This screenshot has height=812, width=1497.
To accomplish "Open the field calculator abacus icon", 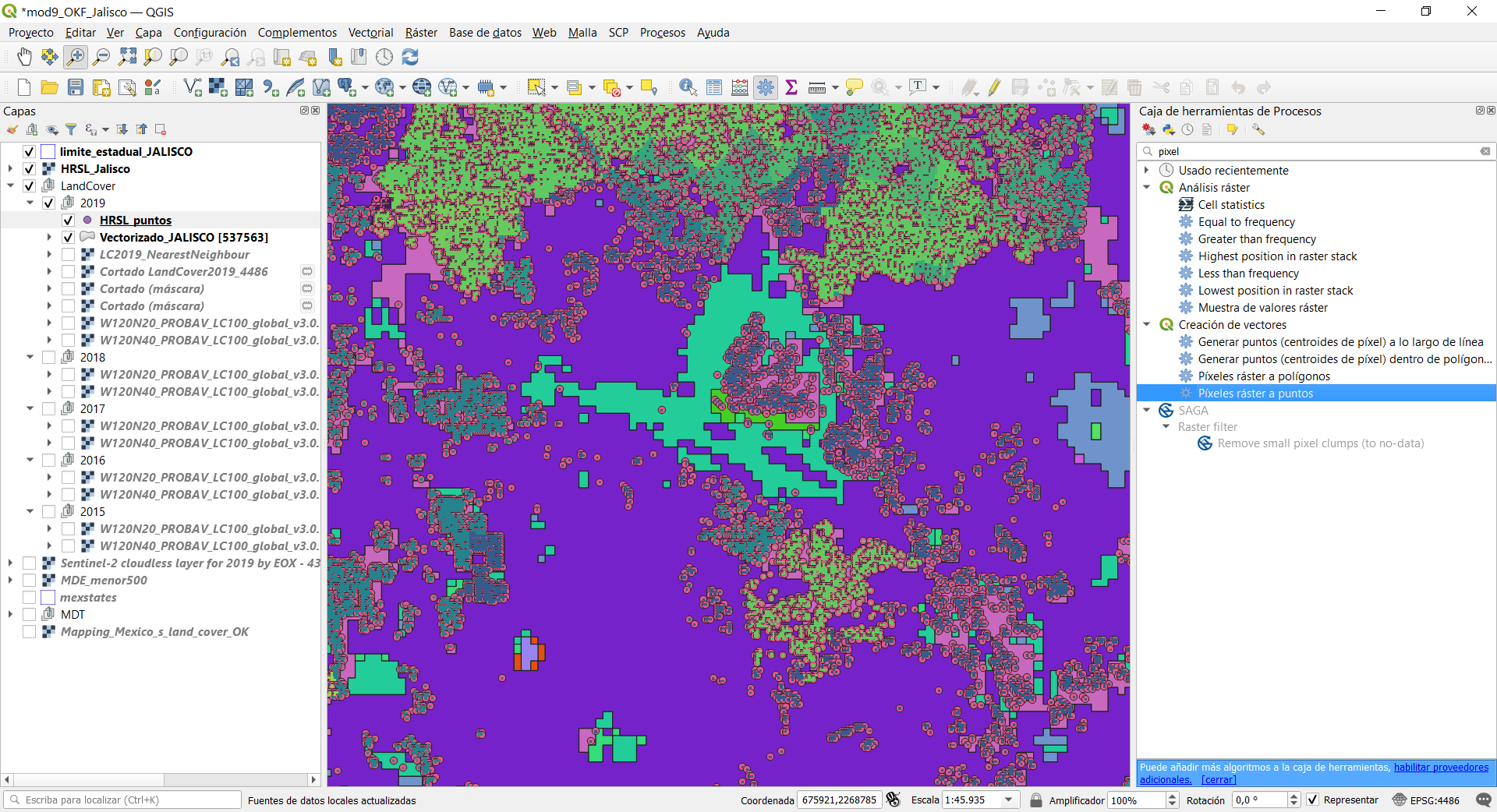I will coord(740,87).
